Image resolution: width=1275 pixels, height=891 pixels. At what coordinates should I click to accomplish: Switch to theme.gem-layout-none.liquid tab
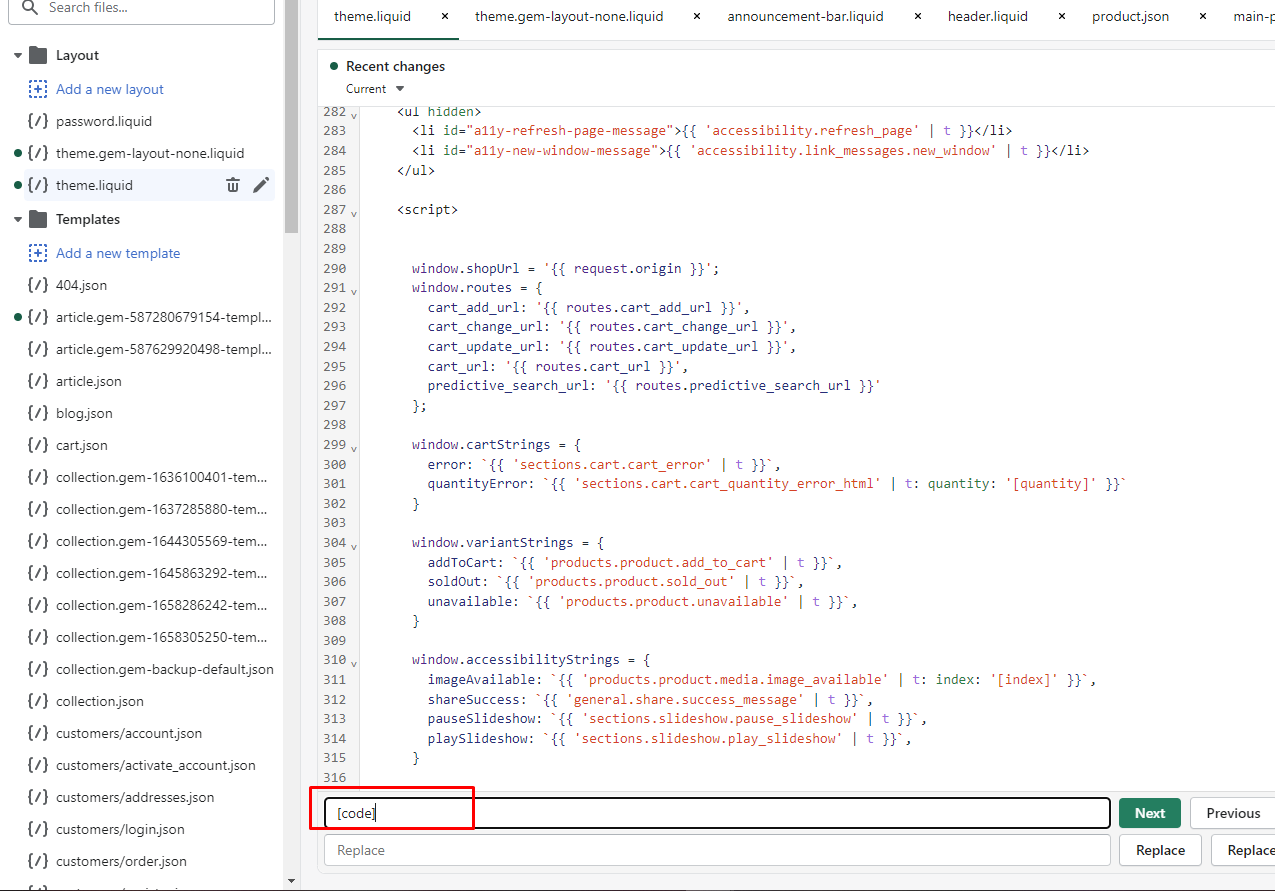569,16
